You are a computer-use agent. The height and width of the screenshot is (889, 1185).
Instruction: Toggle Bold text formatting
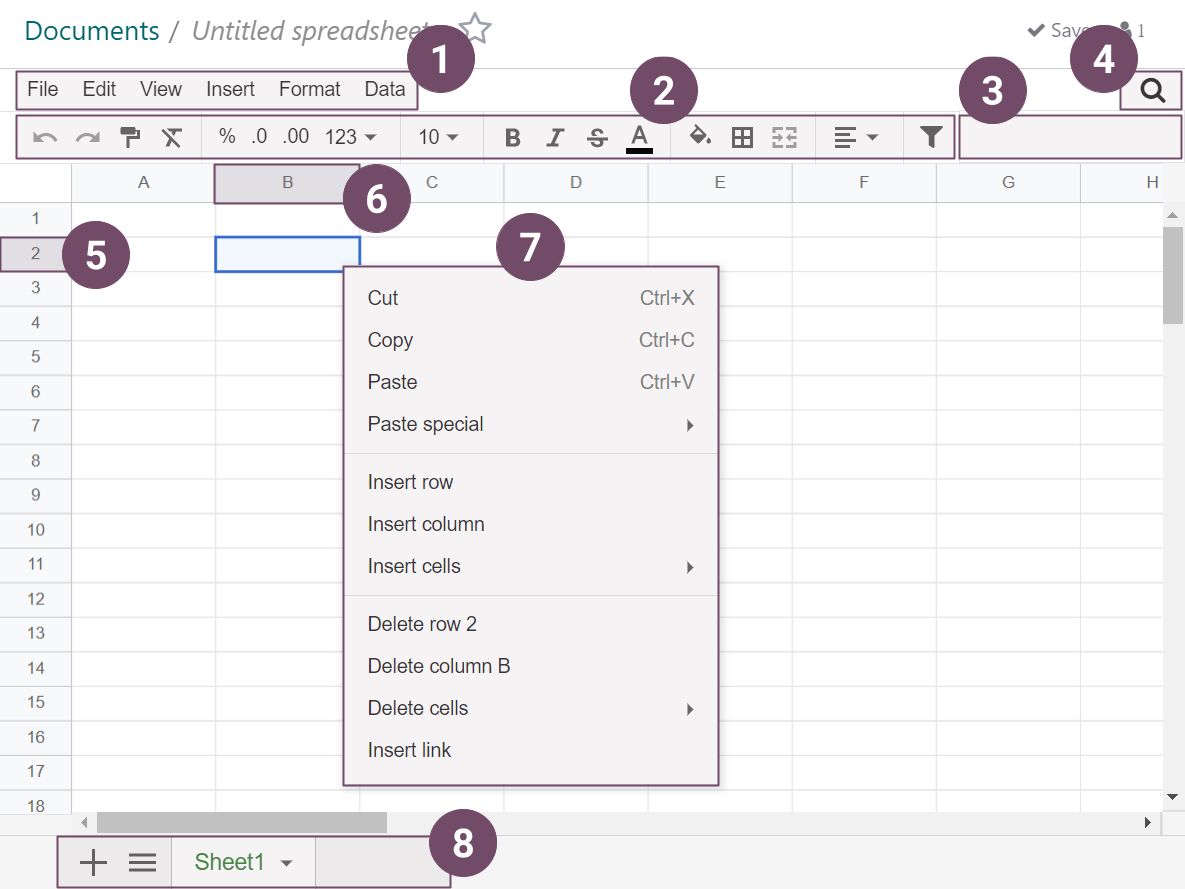tap(512, 138)
